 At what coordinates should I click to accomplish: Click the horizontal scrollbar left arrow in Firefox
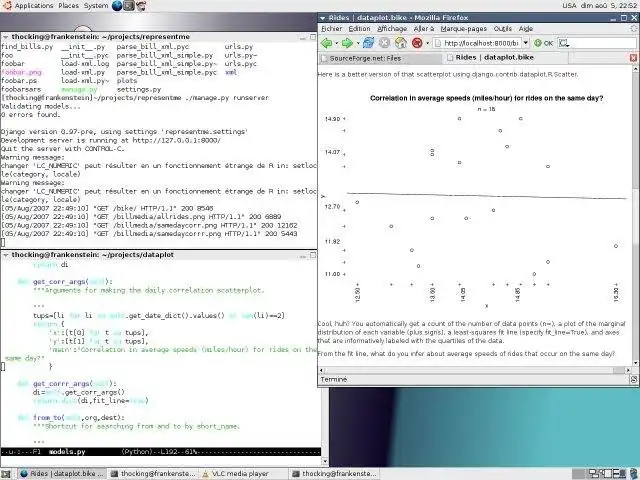point(321,371)
